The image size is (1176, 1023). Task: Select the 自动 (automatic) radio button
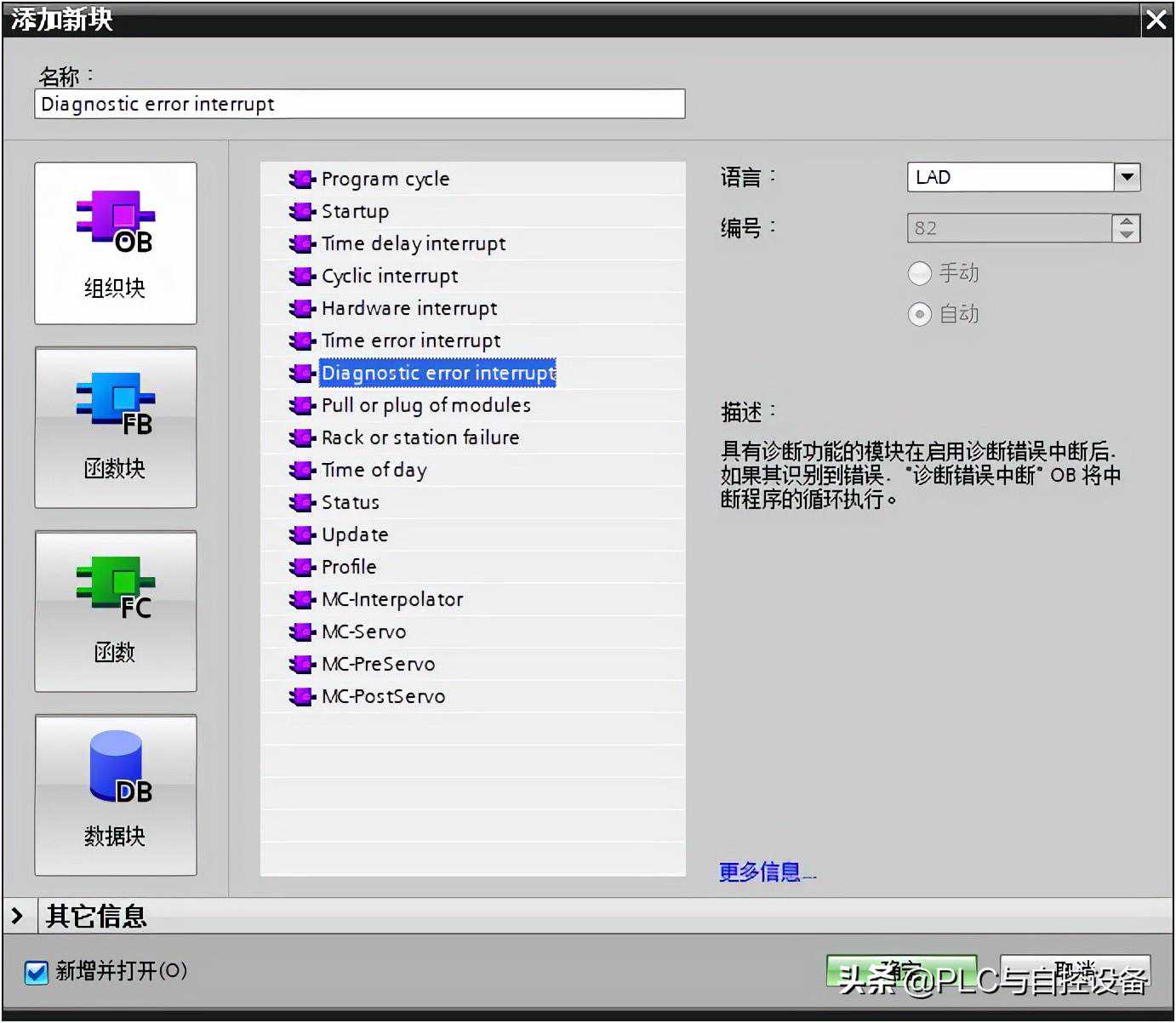920,314
